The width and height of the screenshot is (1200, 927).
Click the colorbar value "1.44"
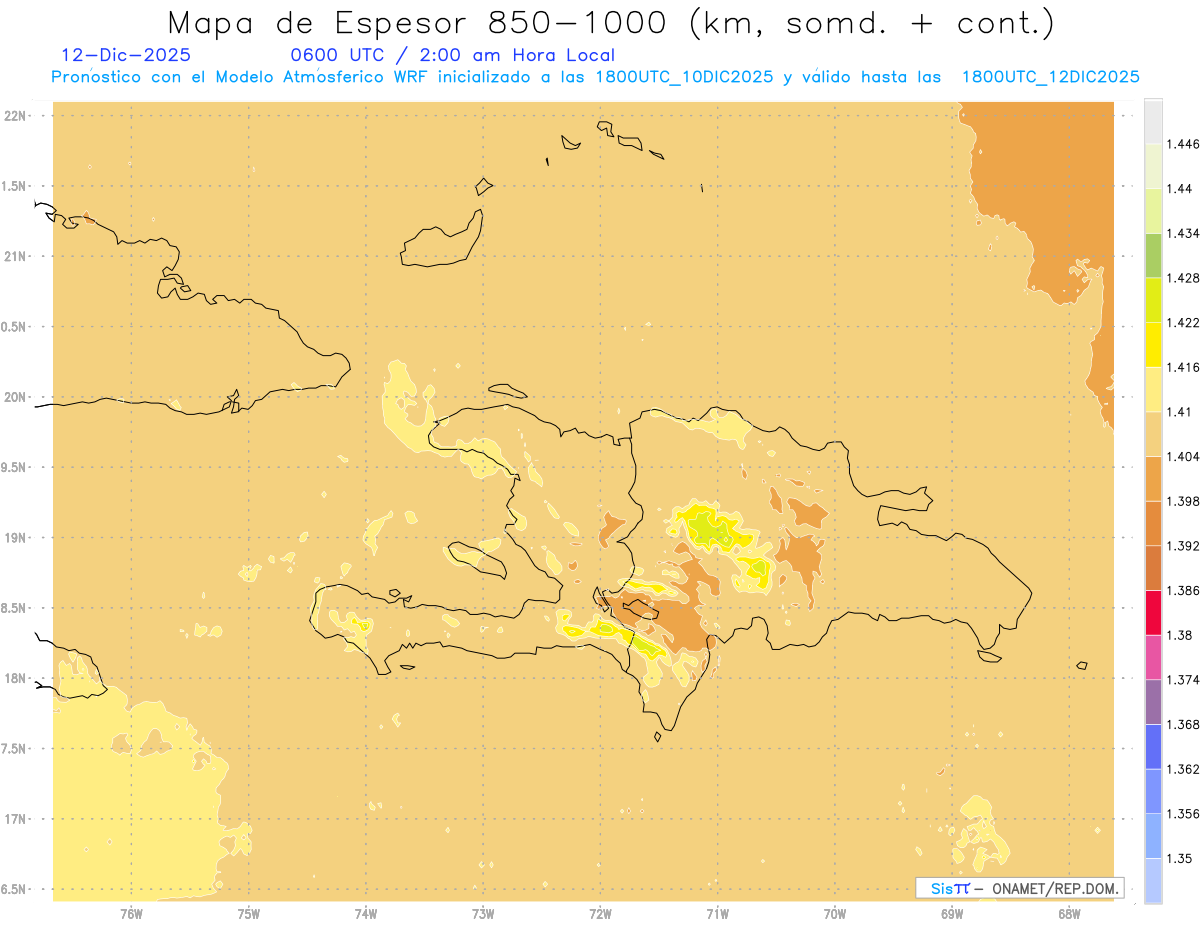(x=1181, y=188)
